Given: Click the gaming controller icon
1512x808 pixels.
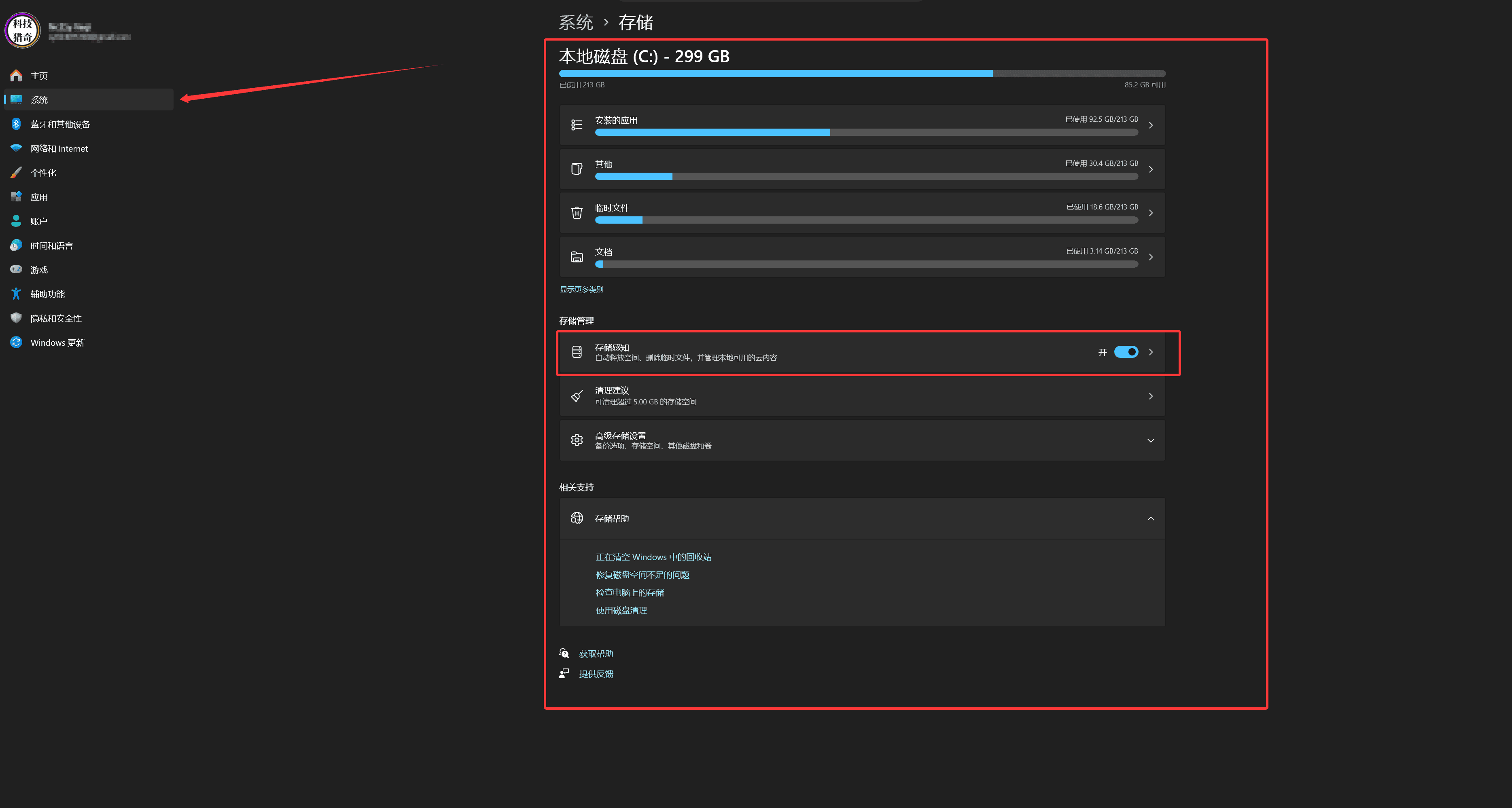Looking at the screenshot, I should click(x=17, y=269).
